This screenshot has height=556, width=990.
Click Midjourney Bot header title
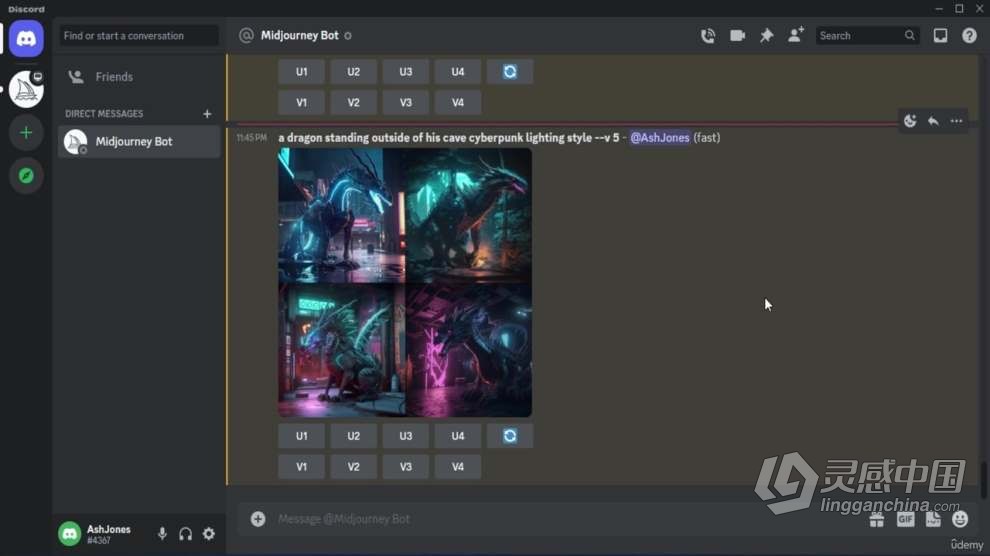point(299,36)
